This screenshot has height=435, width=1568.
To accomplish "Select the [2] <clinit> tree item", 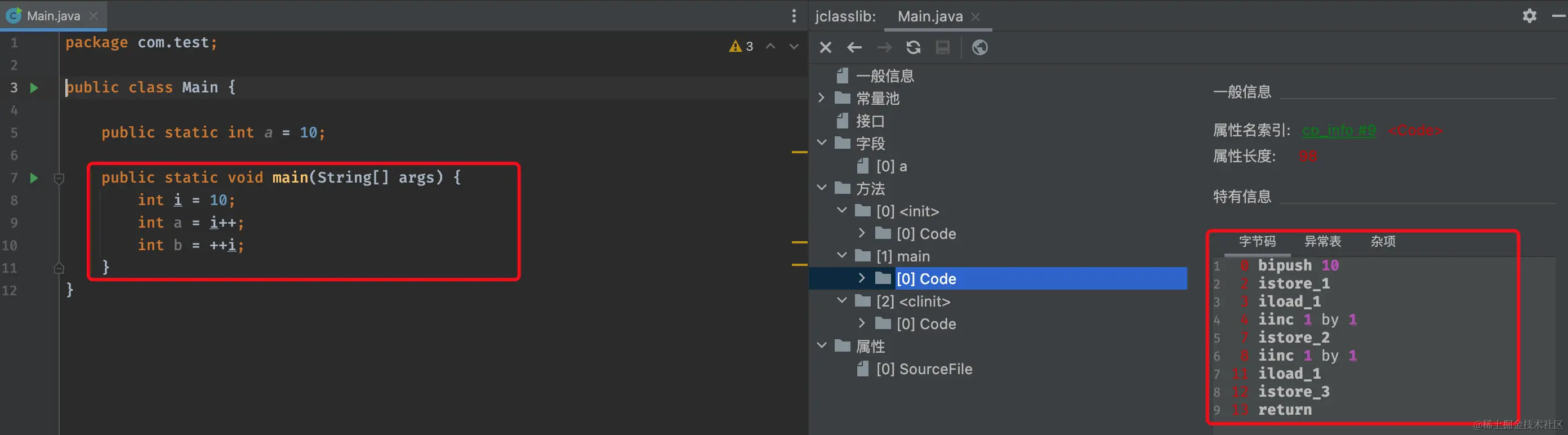I will 913,301.
